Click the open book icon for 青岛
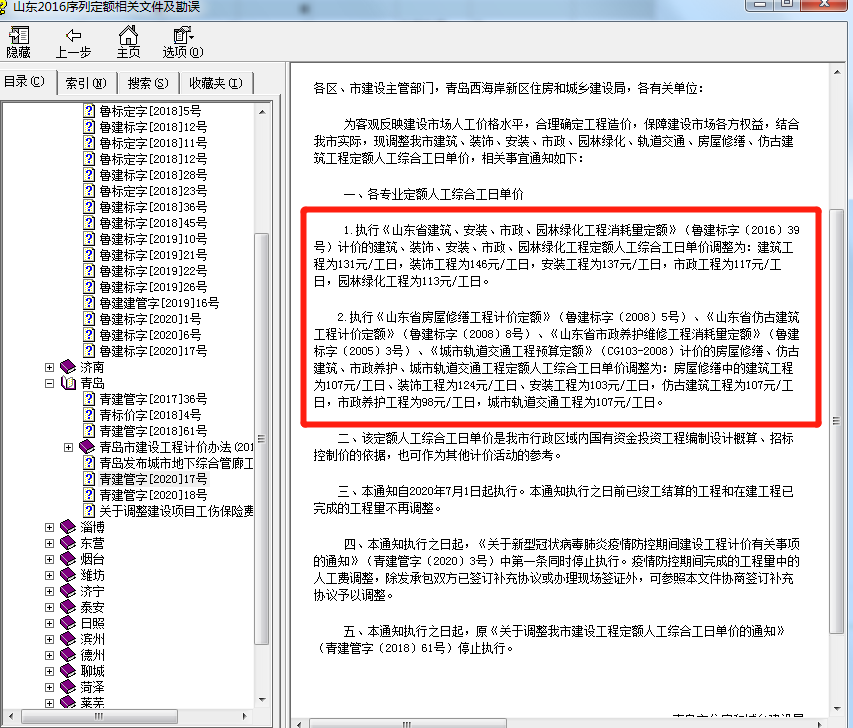853x728 pixels. click(x=68, y=383)
